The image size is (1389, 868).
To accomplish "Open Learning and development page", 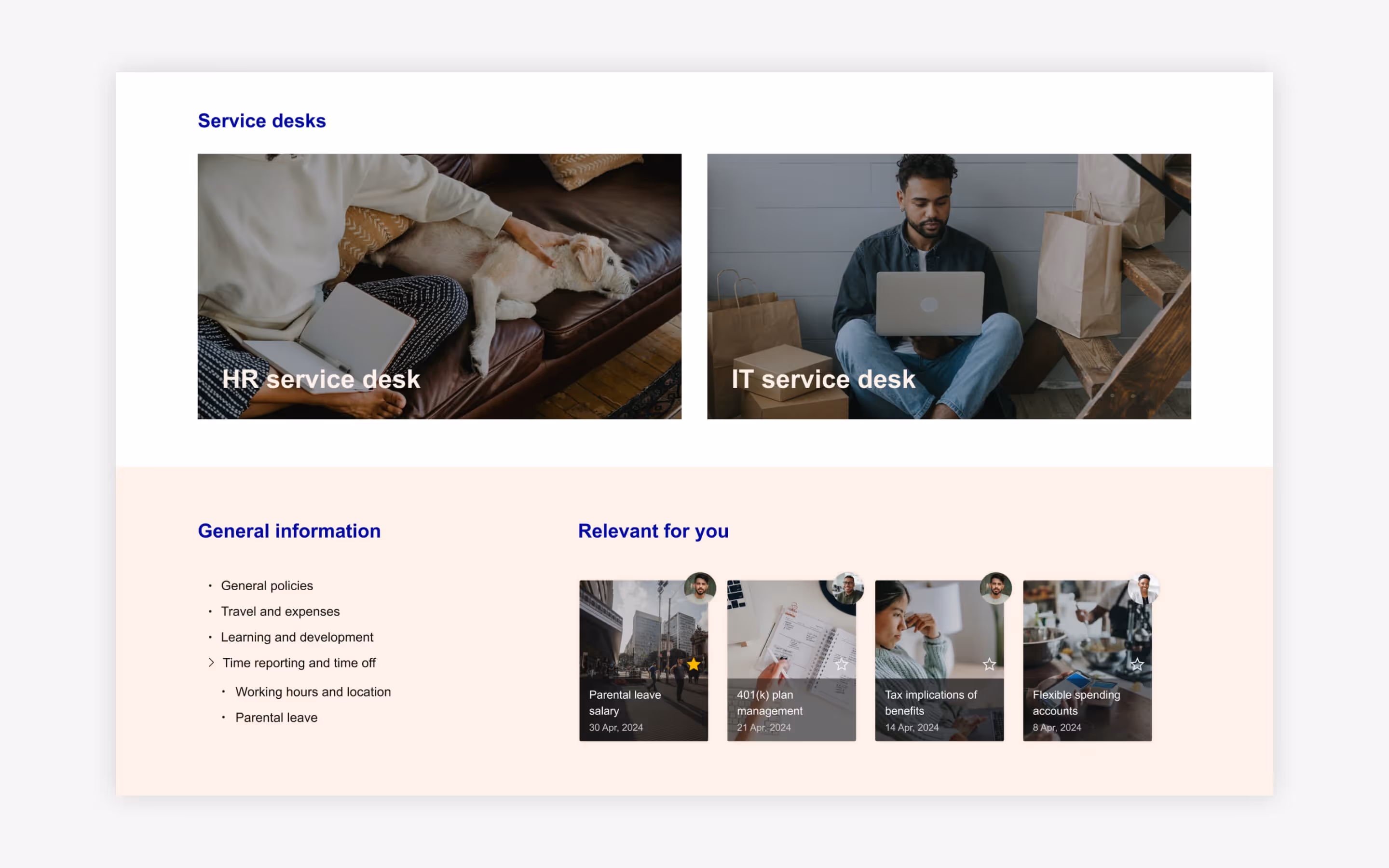I will point(297,637).
